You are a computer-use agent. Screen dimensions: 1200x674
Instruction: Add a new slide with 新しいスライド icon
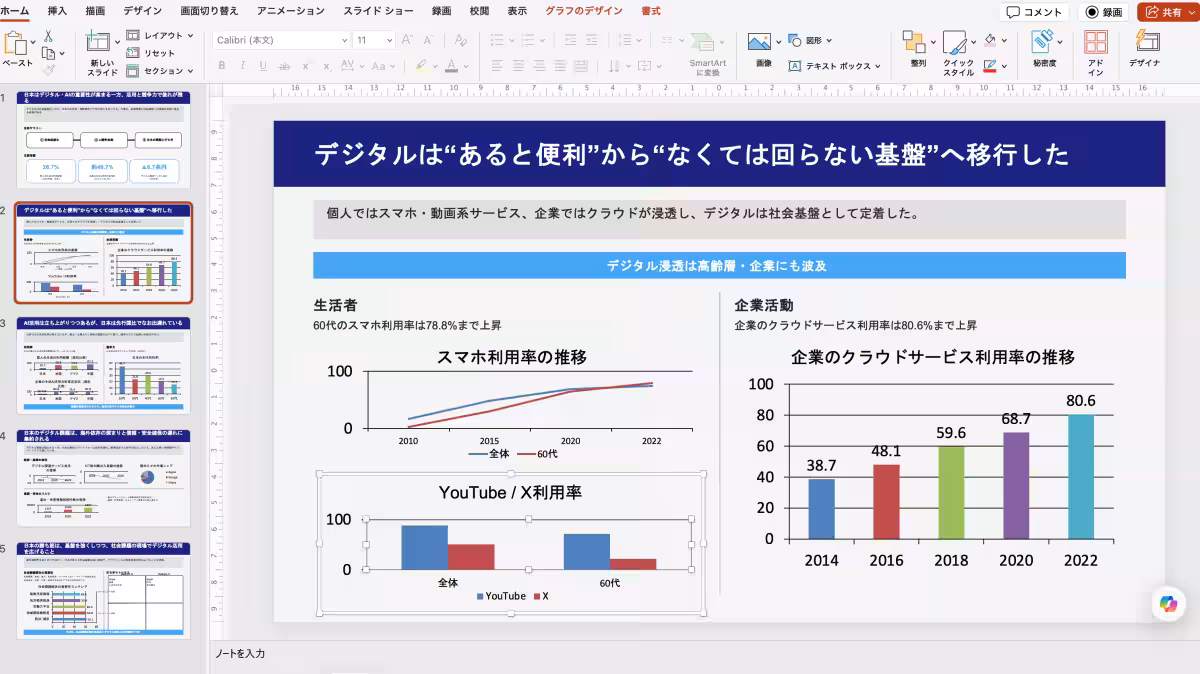pos(98,43)
